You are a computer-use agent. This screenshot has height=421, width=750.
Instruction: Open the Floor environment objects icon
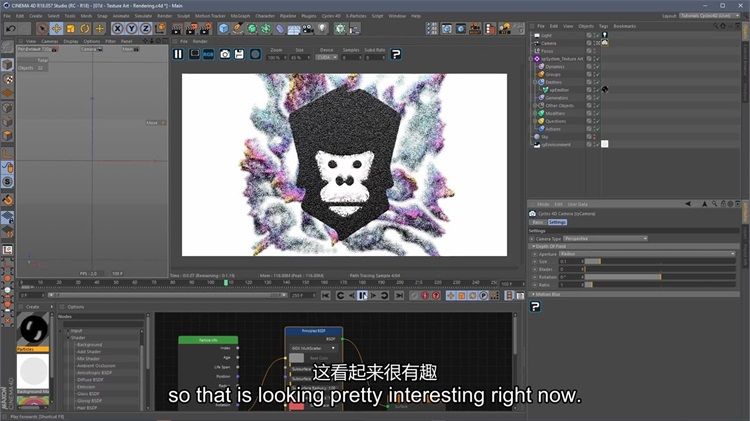294,29
